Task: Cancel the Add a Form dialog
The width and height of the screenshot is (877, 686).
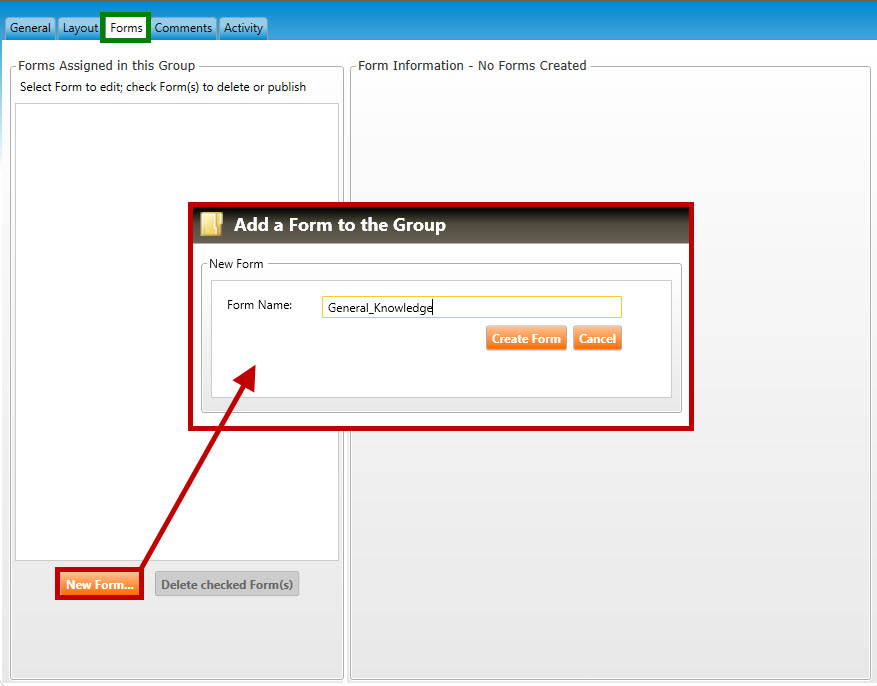Action: (597, 339)
